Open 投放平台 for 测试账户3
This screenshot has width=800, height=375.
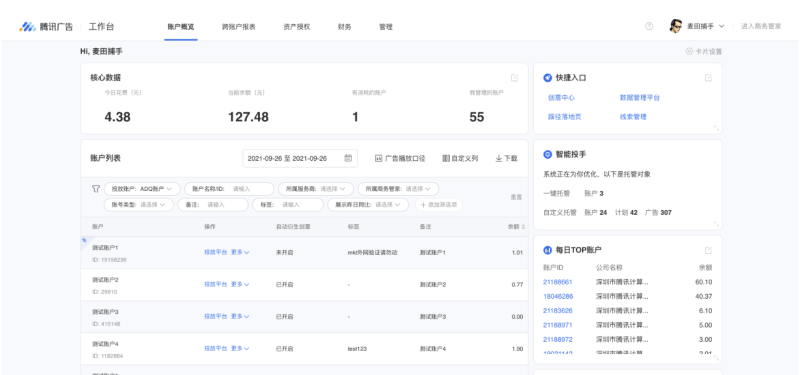(215, 316)
